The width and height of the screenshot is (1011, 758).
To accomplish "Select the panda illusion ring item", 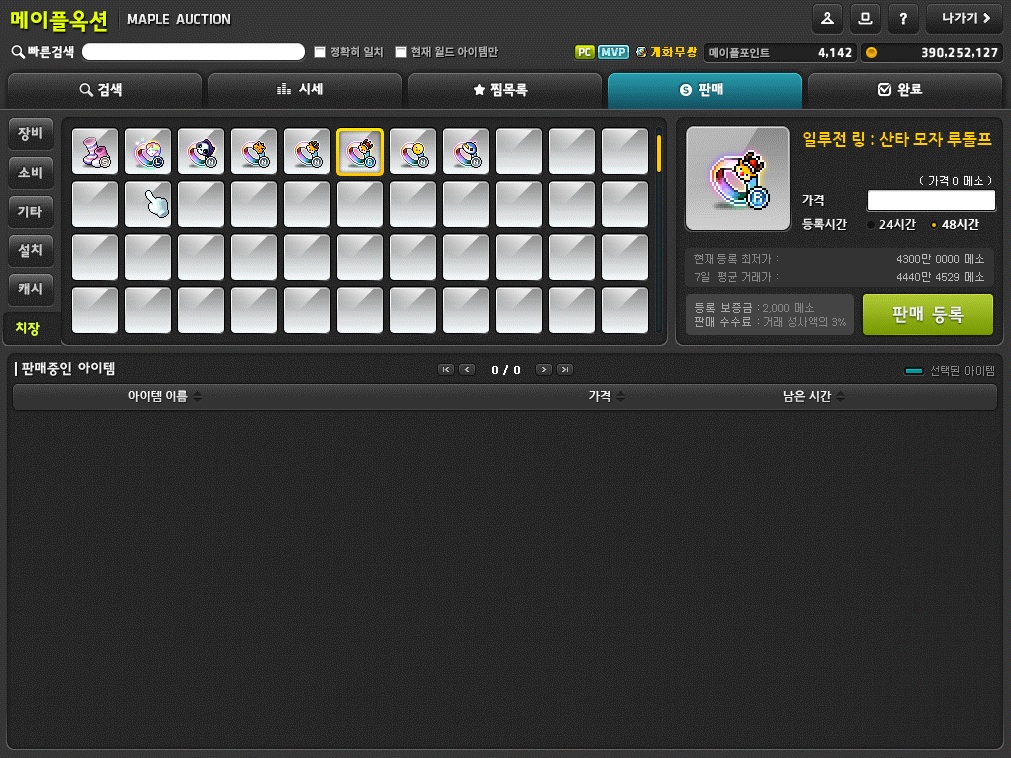I will point(201,151).
